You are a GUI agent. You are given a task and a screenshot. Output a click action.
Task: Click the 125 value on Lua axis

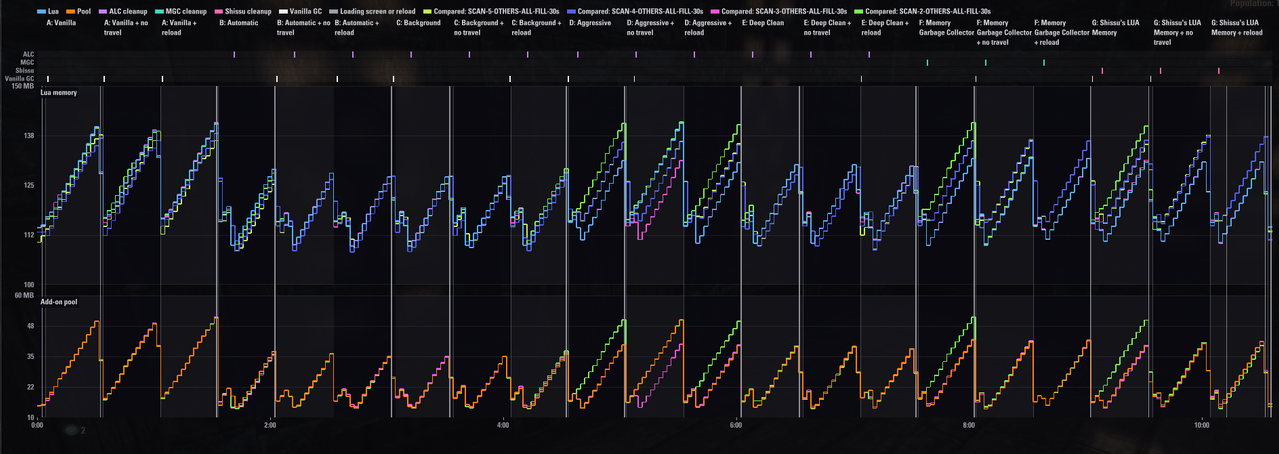28,185
